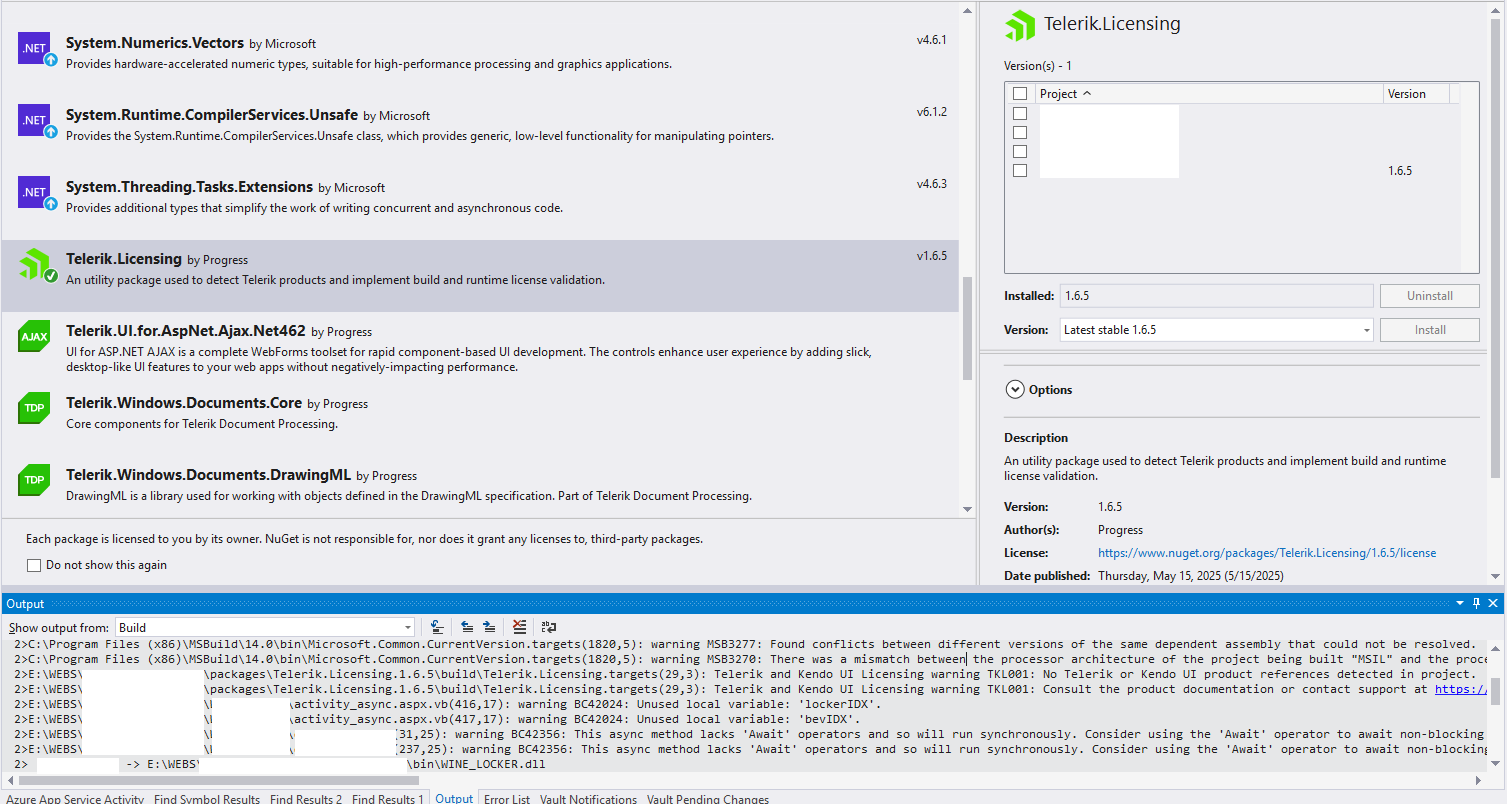The height and width of the screenshot is (804, 1507).
Task: Tick 'Do not show this again' checkbox
Action: coord(34,565)
